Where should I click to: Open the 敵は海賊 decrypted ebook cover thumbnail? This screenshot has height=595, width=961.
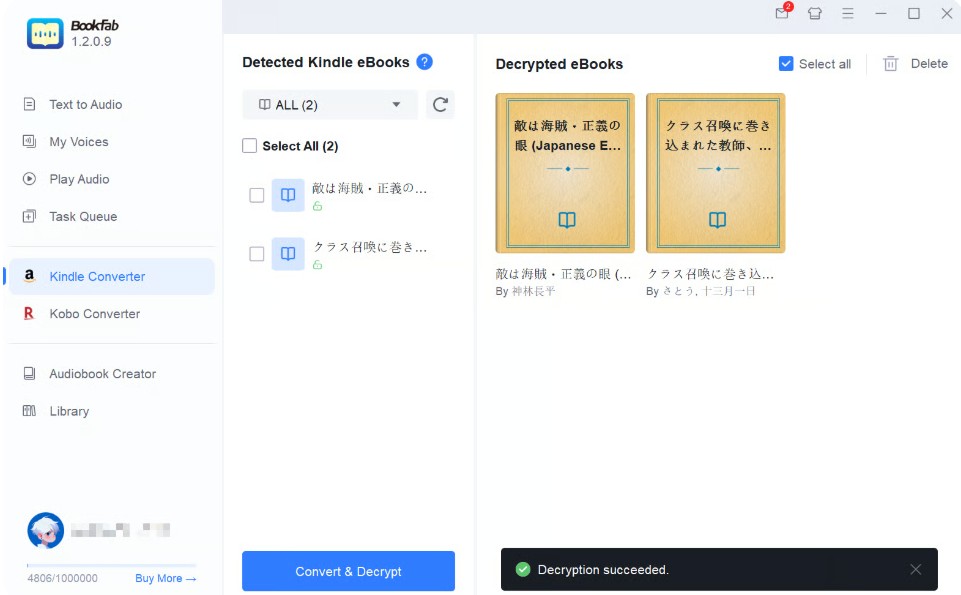pos(564,172)
